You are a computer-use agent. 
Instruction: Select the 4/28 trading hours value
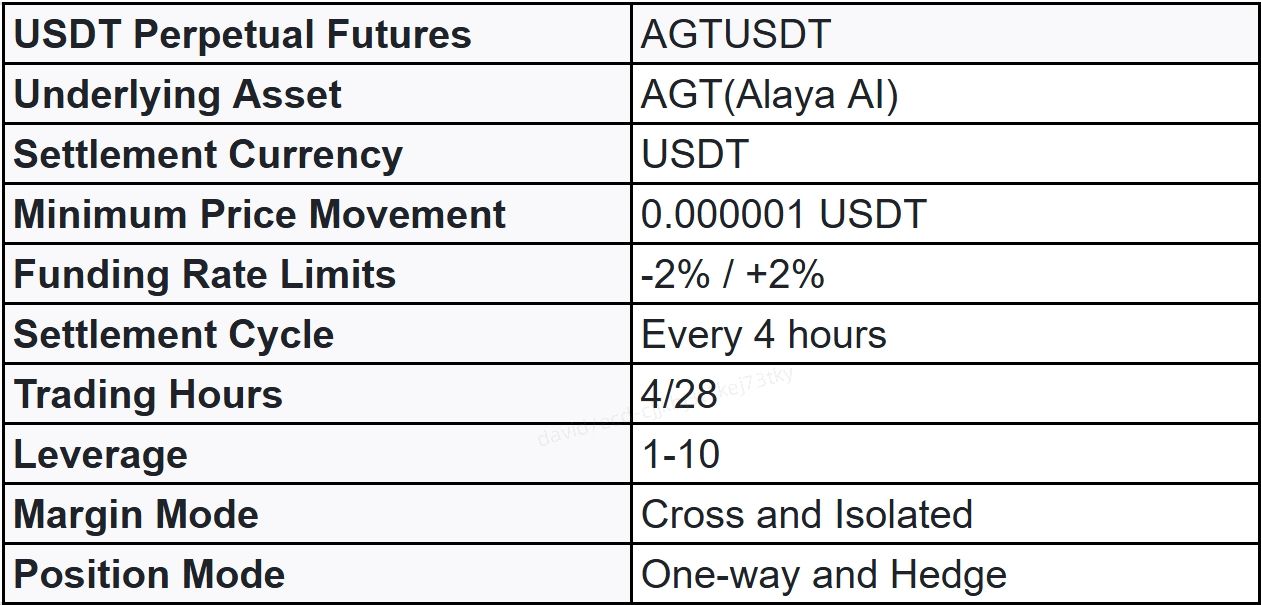point(680,394)
